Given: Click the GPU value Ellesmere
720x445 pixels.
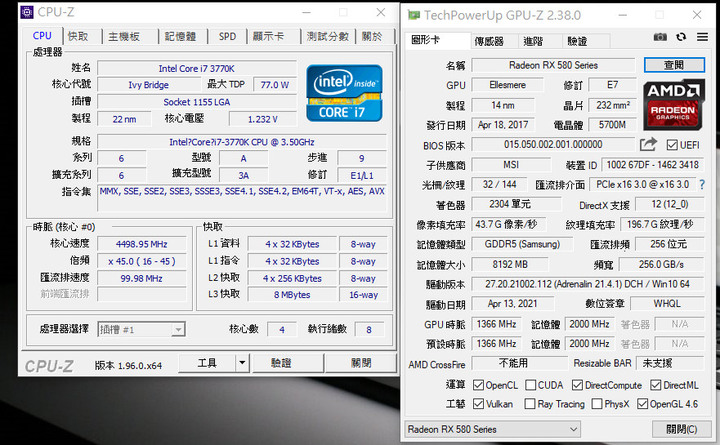Looking at the screenshot, I should click(x=507, y=85).
